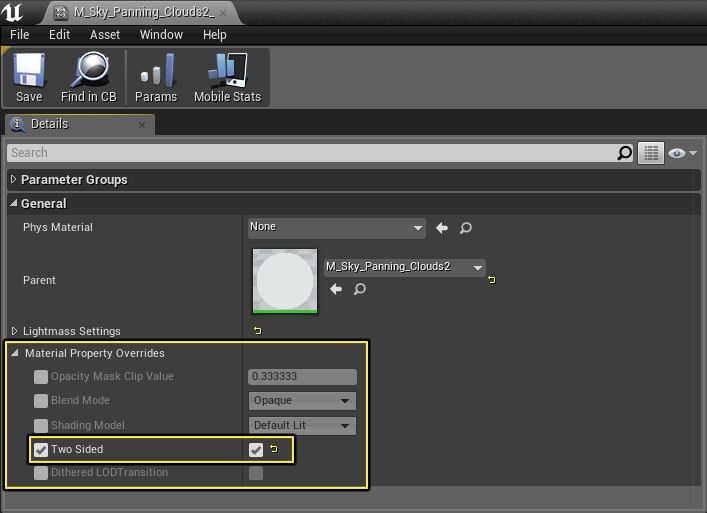
Task: Enable Opacity Mask Clip Value override
Action: pos(41,377)
